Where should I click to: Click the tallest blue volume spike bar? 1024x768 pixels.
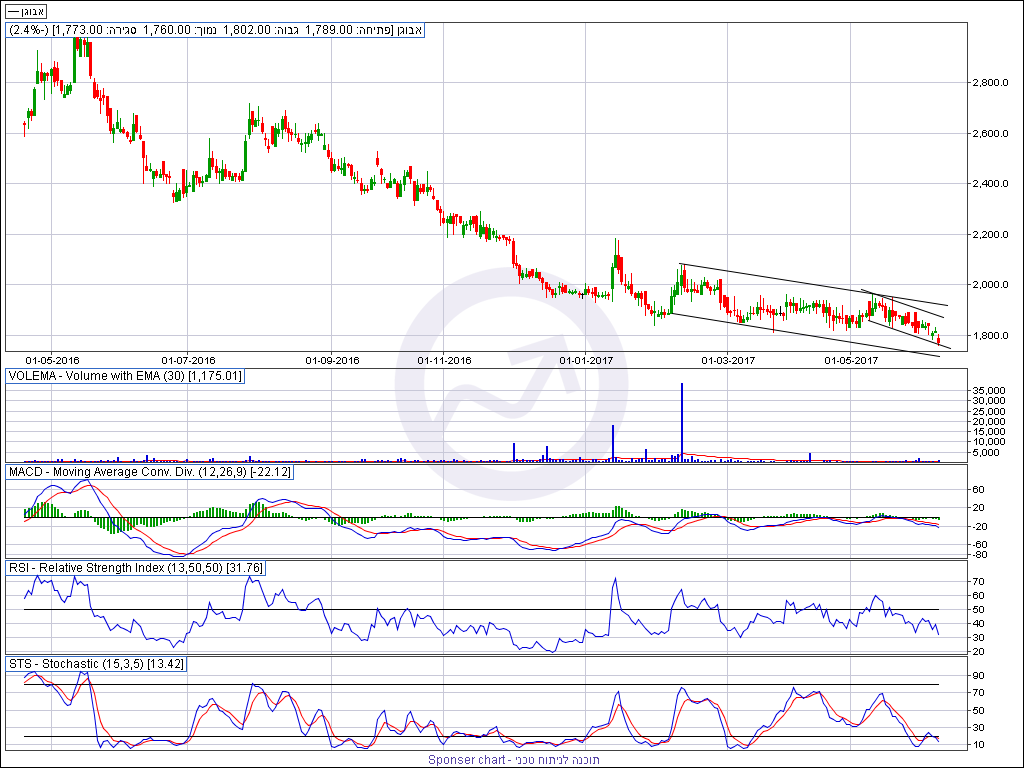(x=682, y=420)
